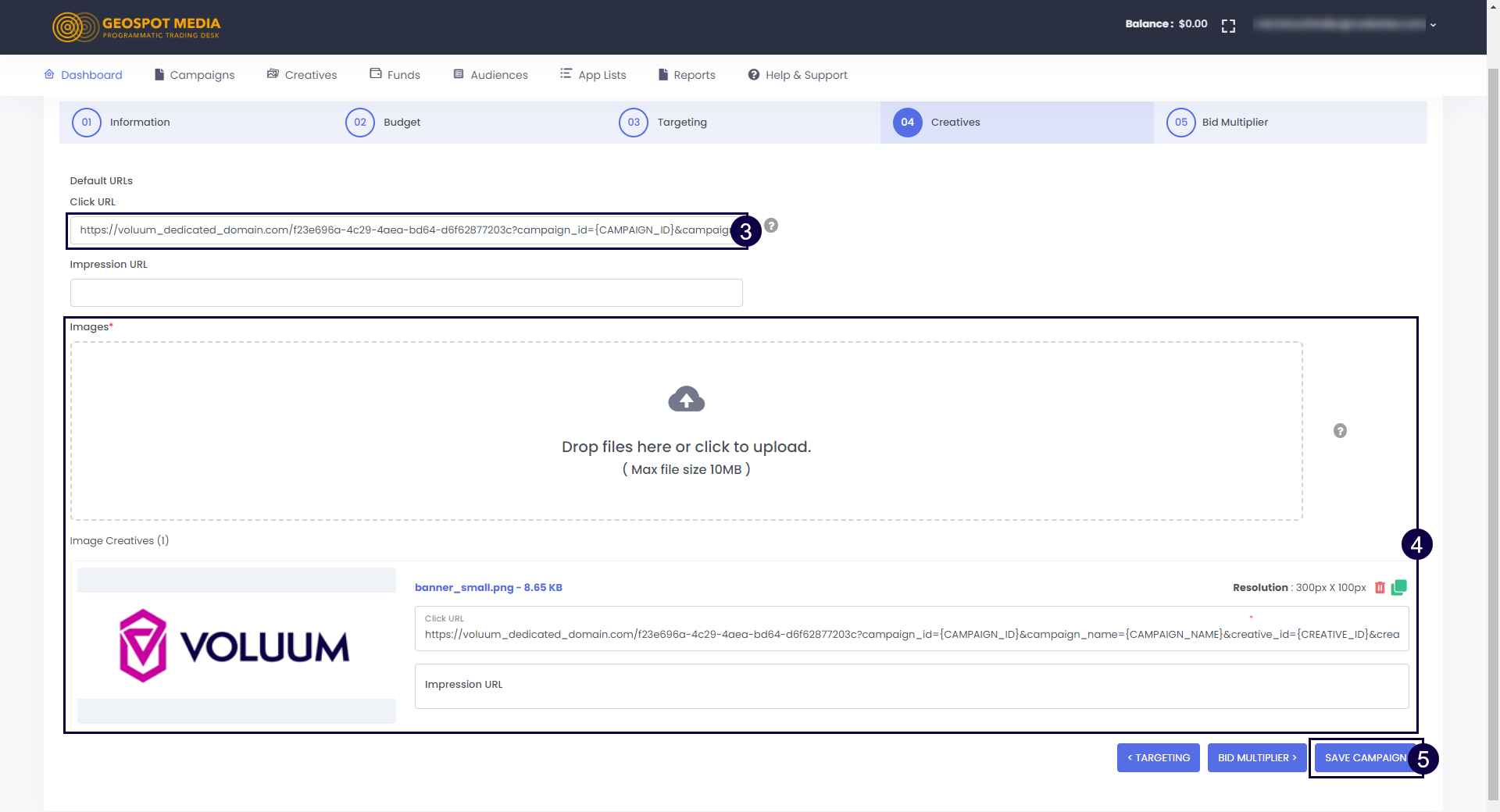The image size is (1500, 812).
Task: Switch to step 01 Information
Action: [x=121, y=123]
